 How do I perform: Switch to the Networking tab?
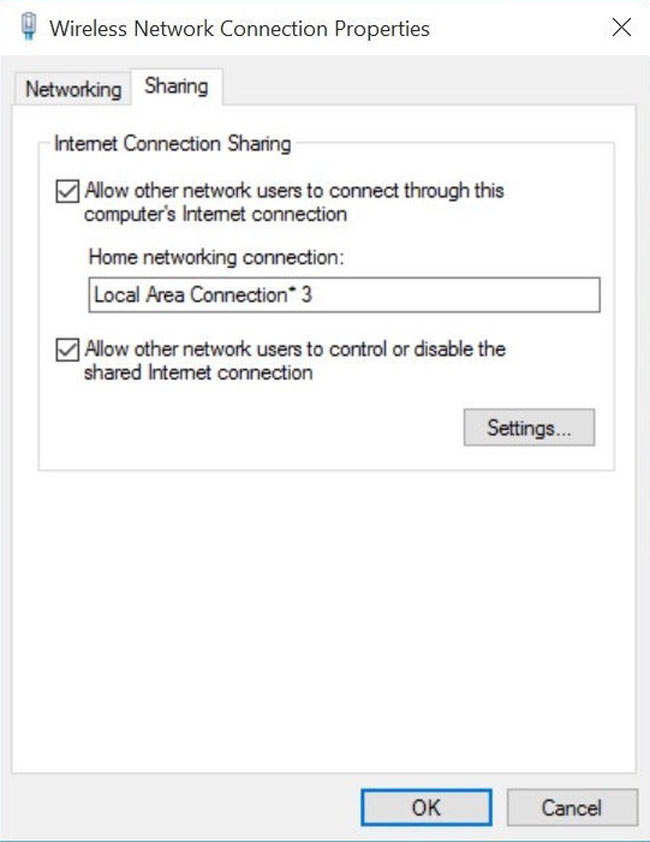point(73,88)
